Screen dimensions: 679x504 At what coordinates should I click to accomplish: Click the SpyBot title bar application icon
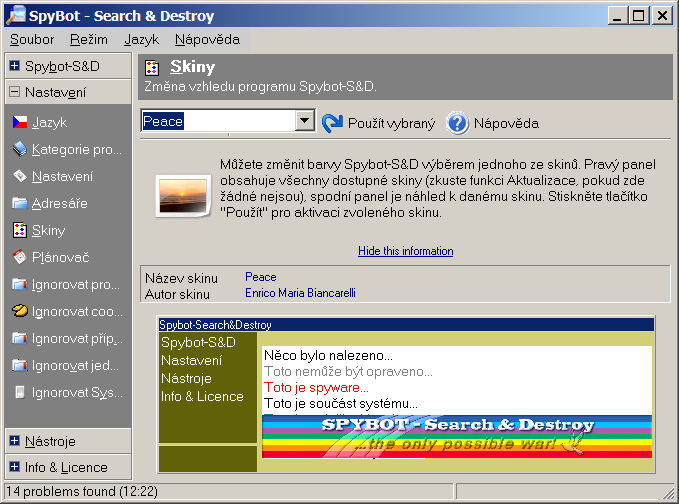coord(16,14)
